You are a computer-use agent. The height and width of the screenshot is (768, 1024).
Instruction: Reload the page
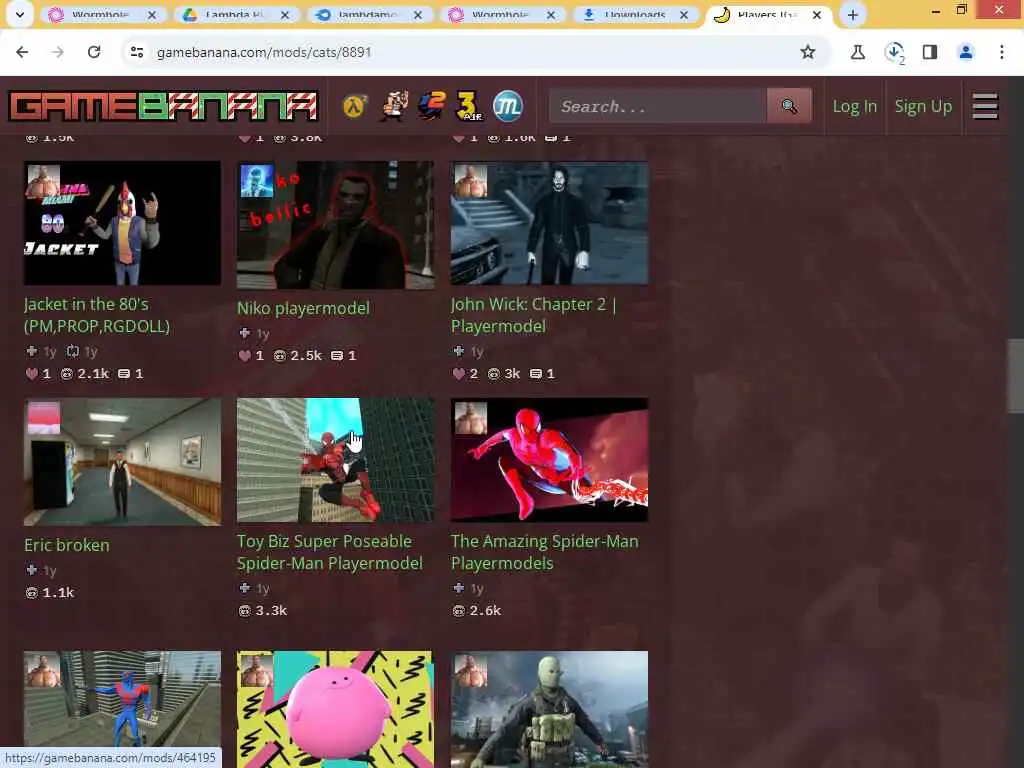click(94, 52)
